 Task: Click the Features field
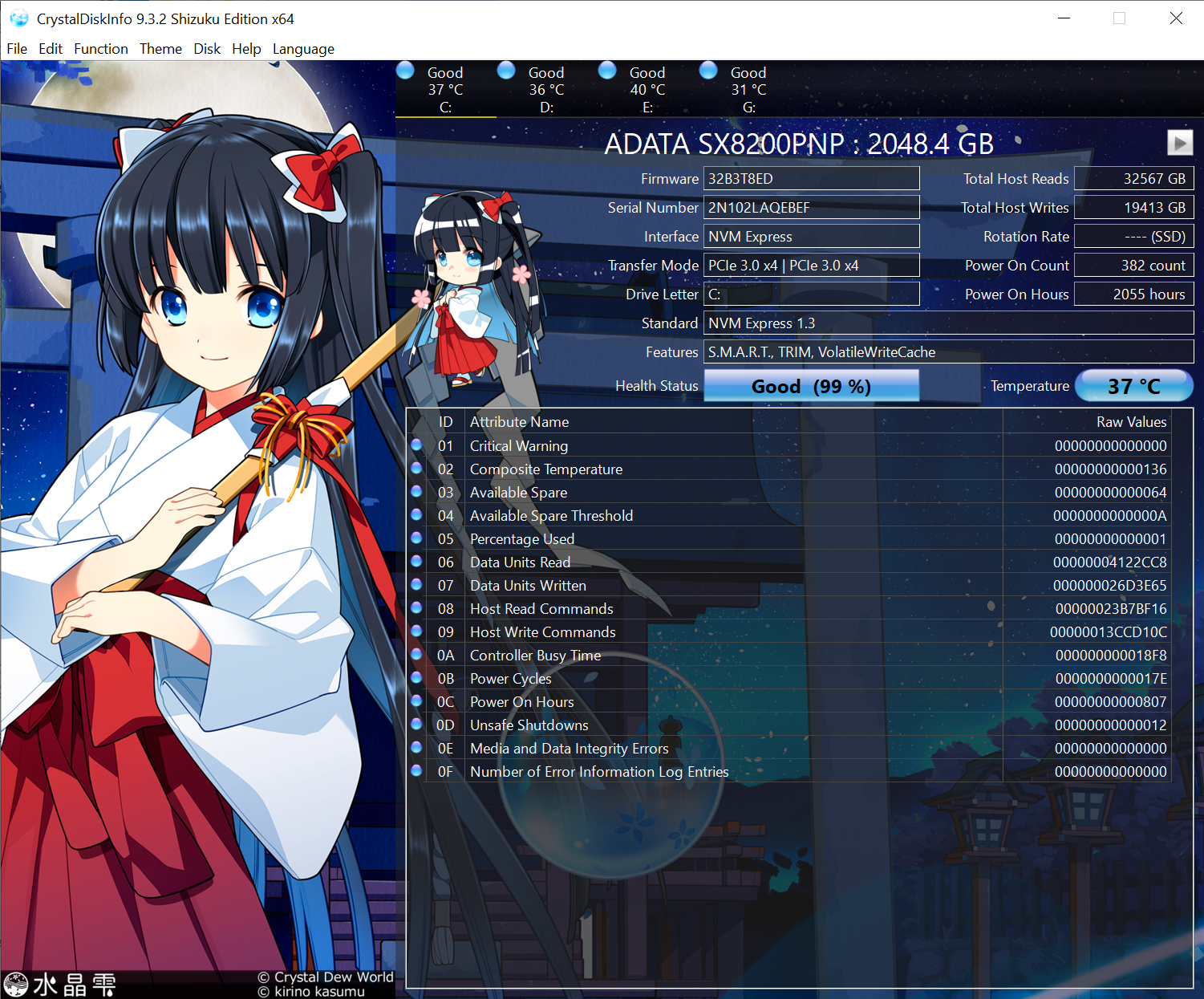948,351
